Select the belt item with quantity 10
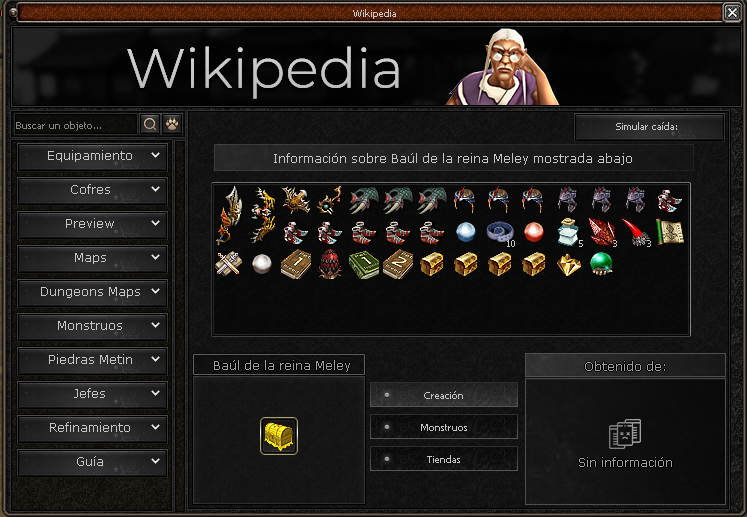 tap(500, 233)
